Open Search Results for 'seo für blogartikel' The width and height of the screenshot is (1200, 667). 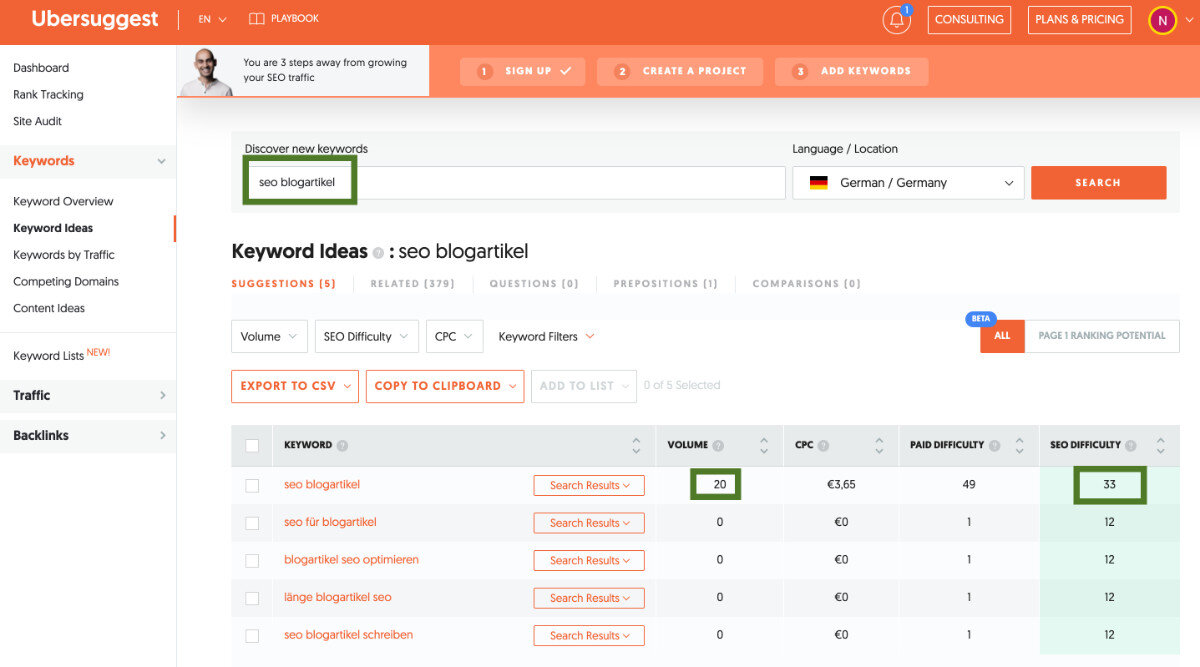pyautogui.click(x=589, y=523)
